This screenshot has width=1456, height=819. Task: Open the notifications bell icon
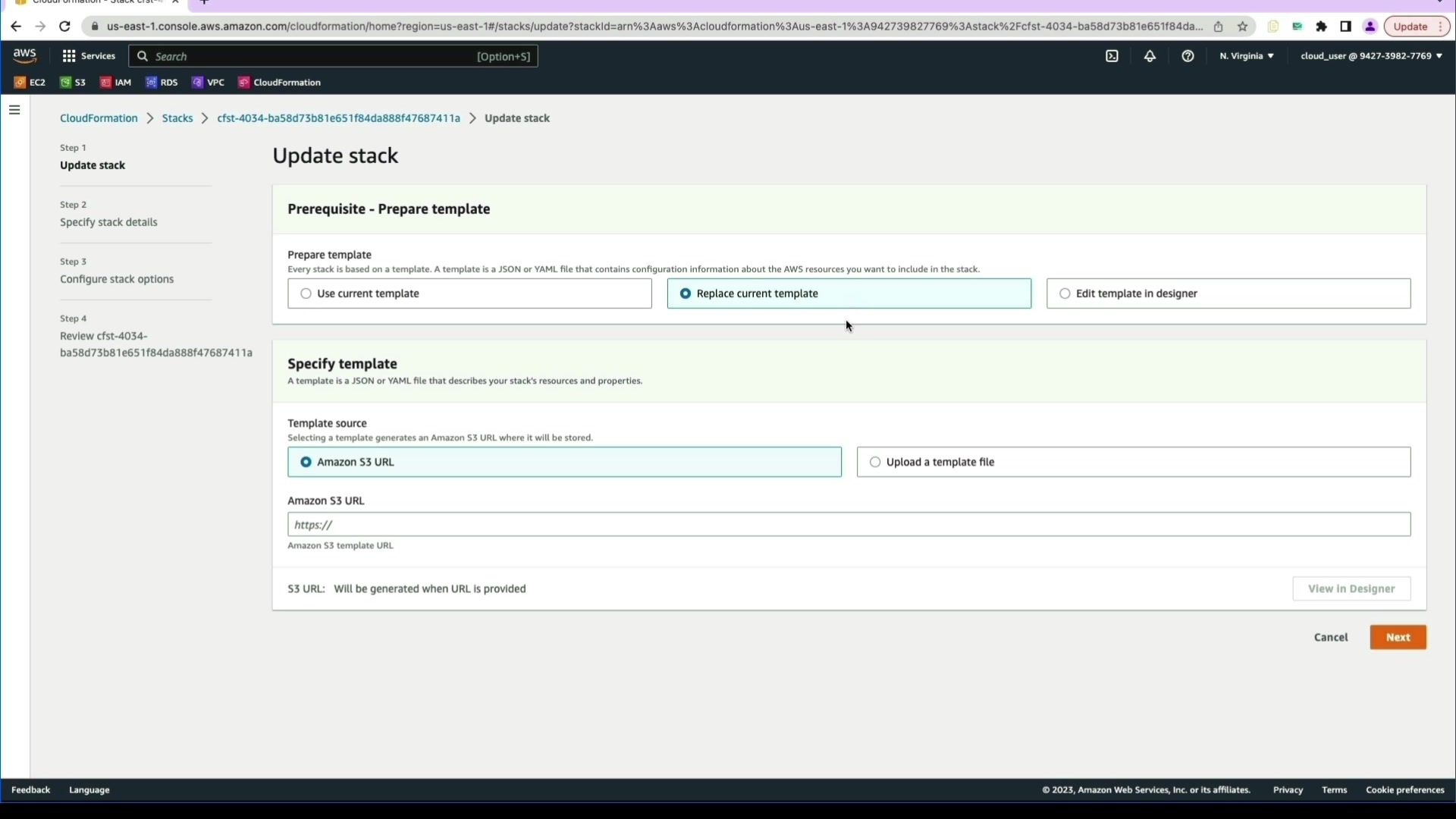pyautogui.click(x=1150, y=56)
